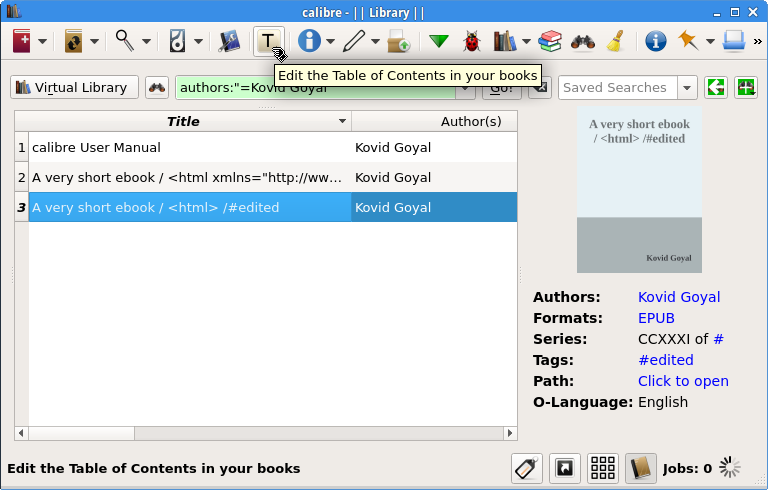Click the red Add books icon

[22, 41]
